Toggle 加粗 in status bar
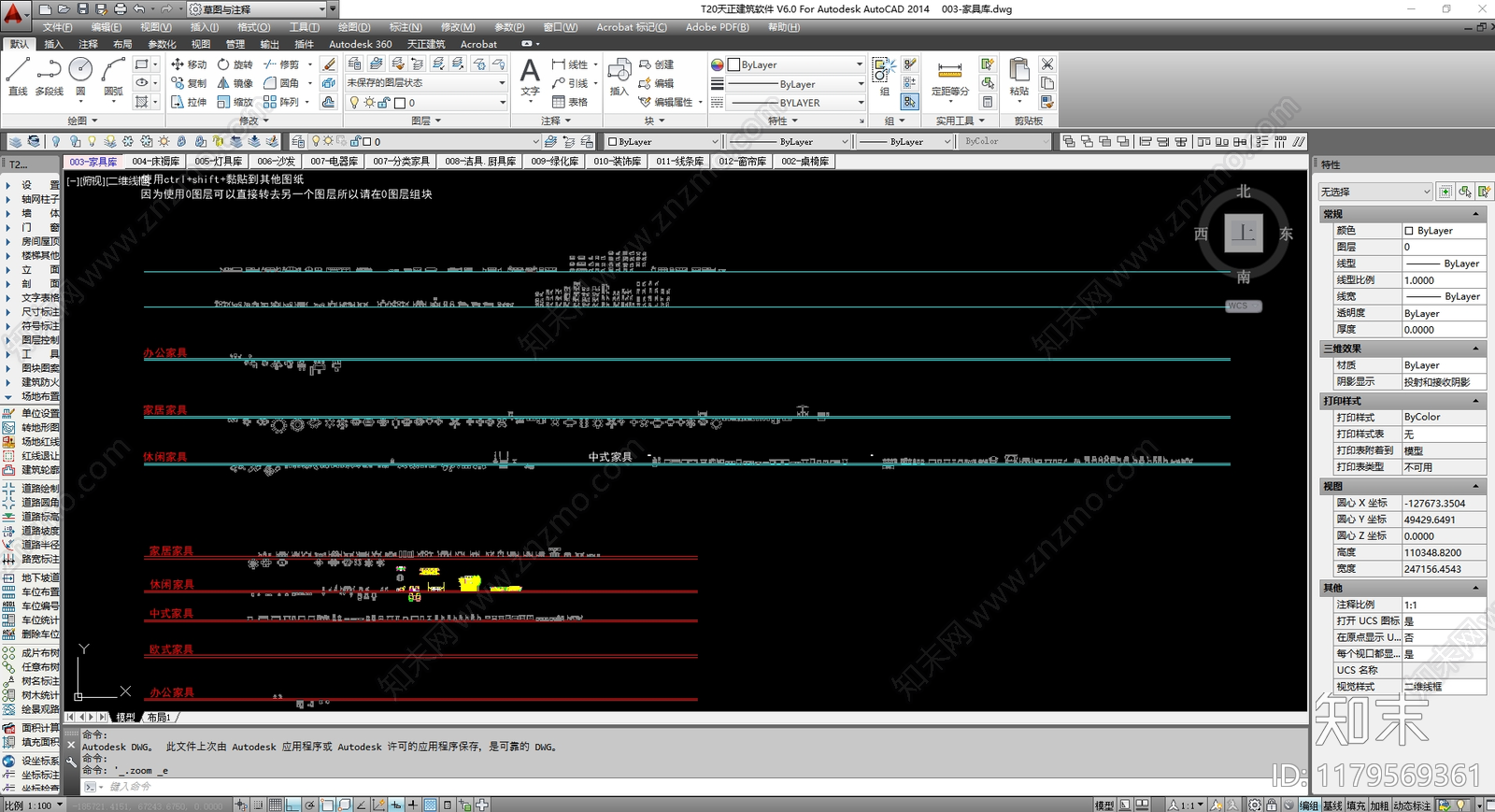The height and width of the screenshot is (812, 1495). pyautogui.click(x=1379, y=805)
